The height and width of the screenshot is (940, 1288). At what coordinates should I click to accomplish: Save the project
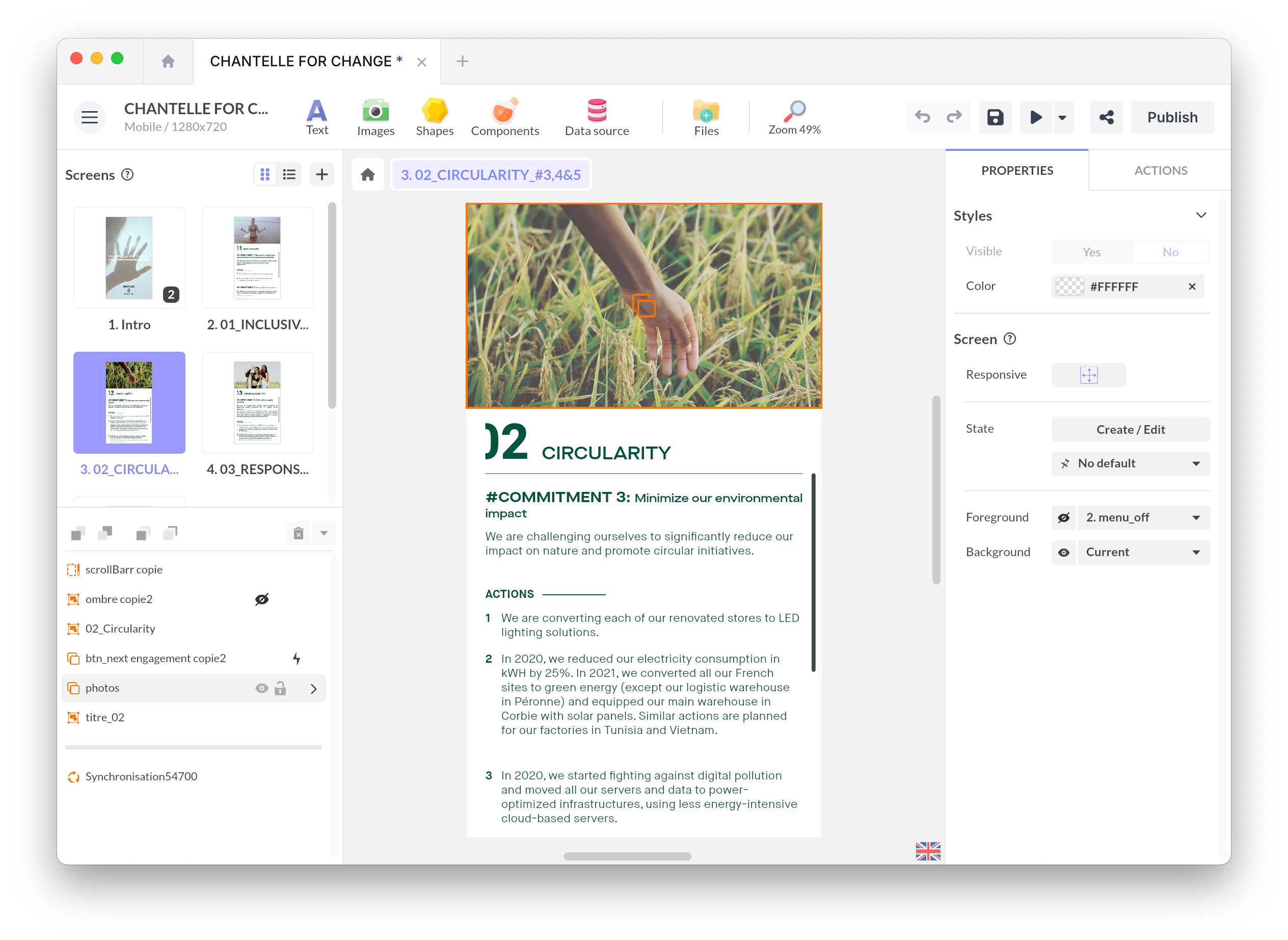pos(995,117)
